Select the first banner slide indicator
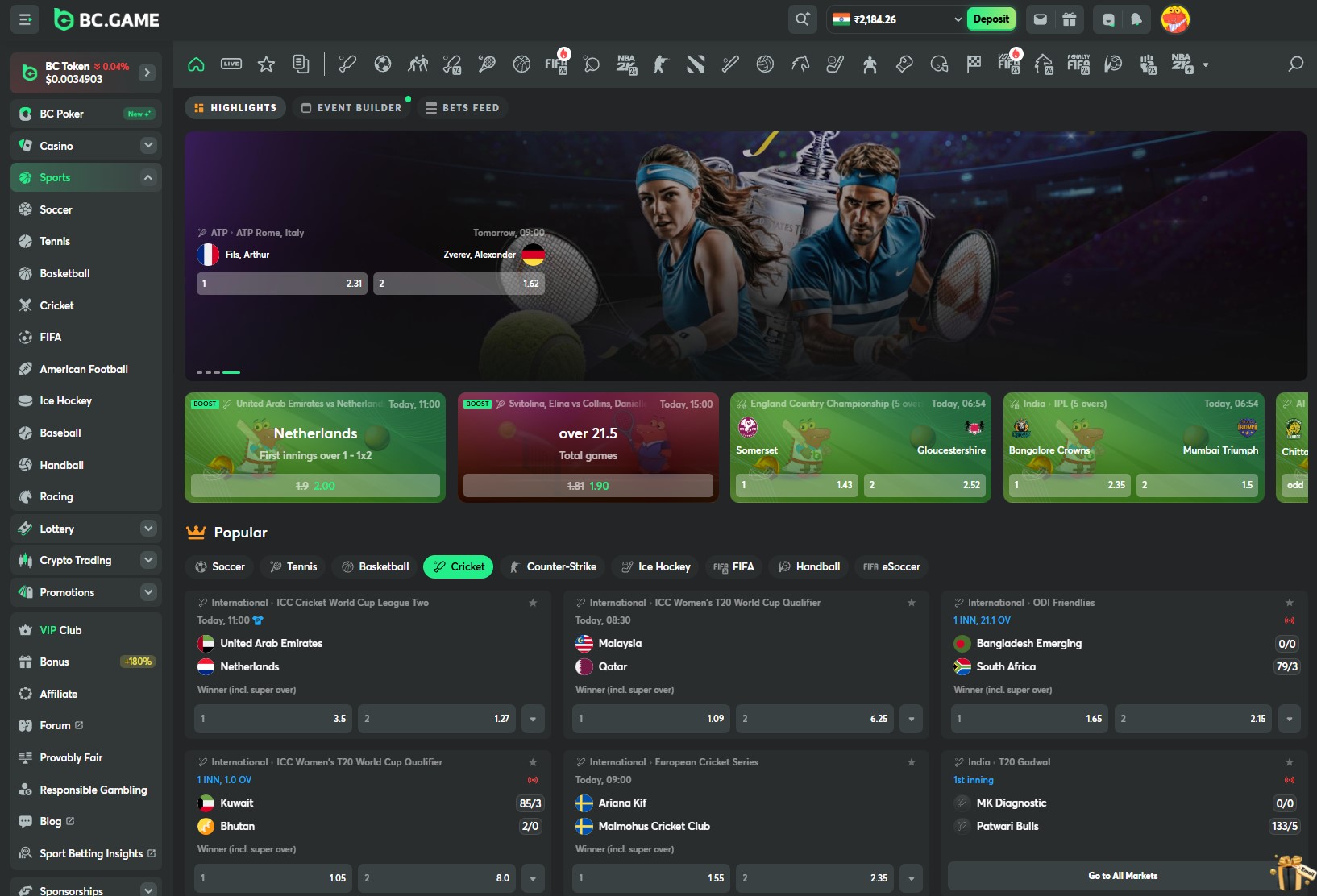 199,372
